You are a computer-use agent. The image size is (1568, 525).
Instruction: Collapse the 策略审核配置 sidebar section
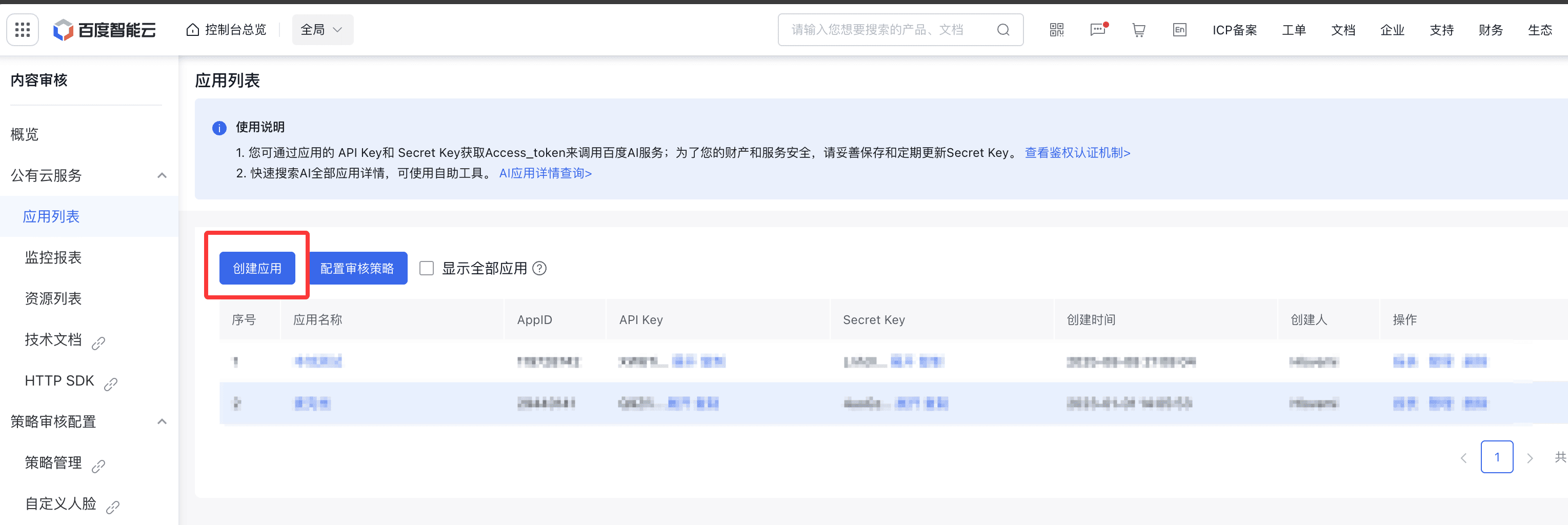click(x=162, y=421)
